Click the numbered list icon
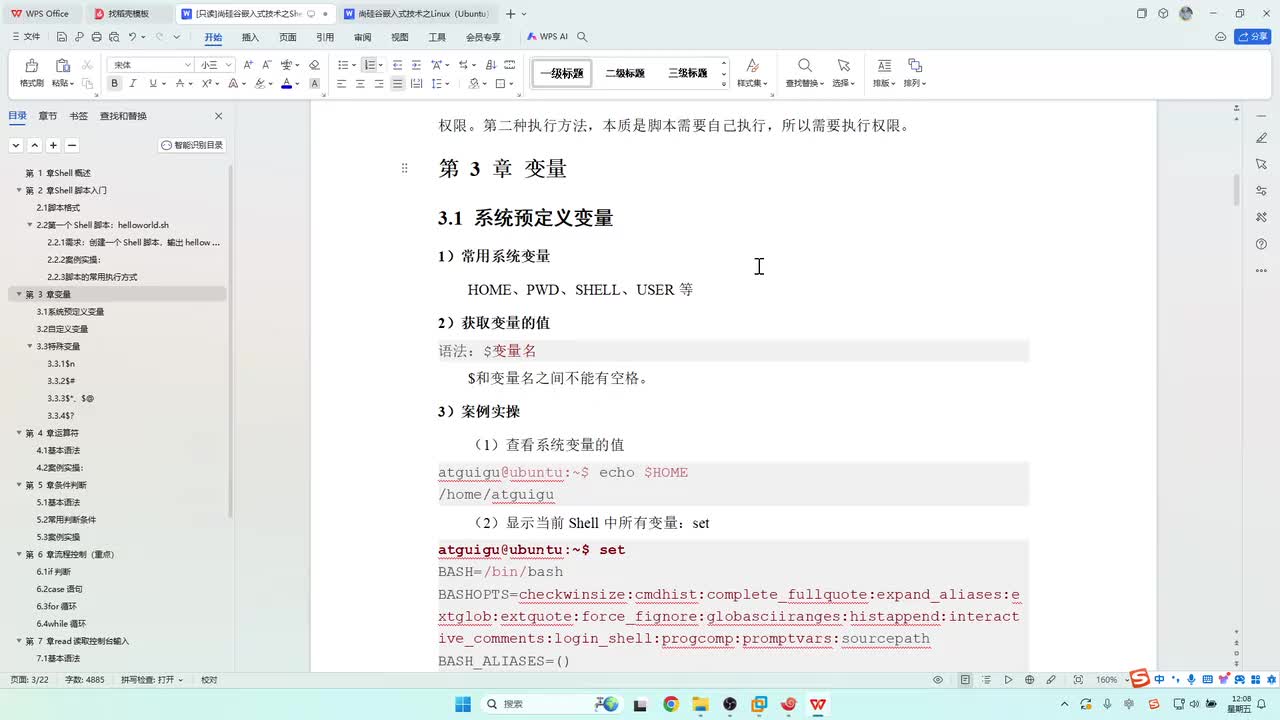 coord(368,65)
